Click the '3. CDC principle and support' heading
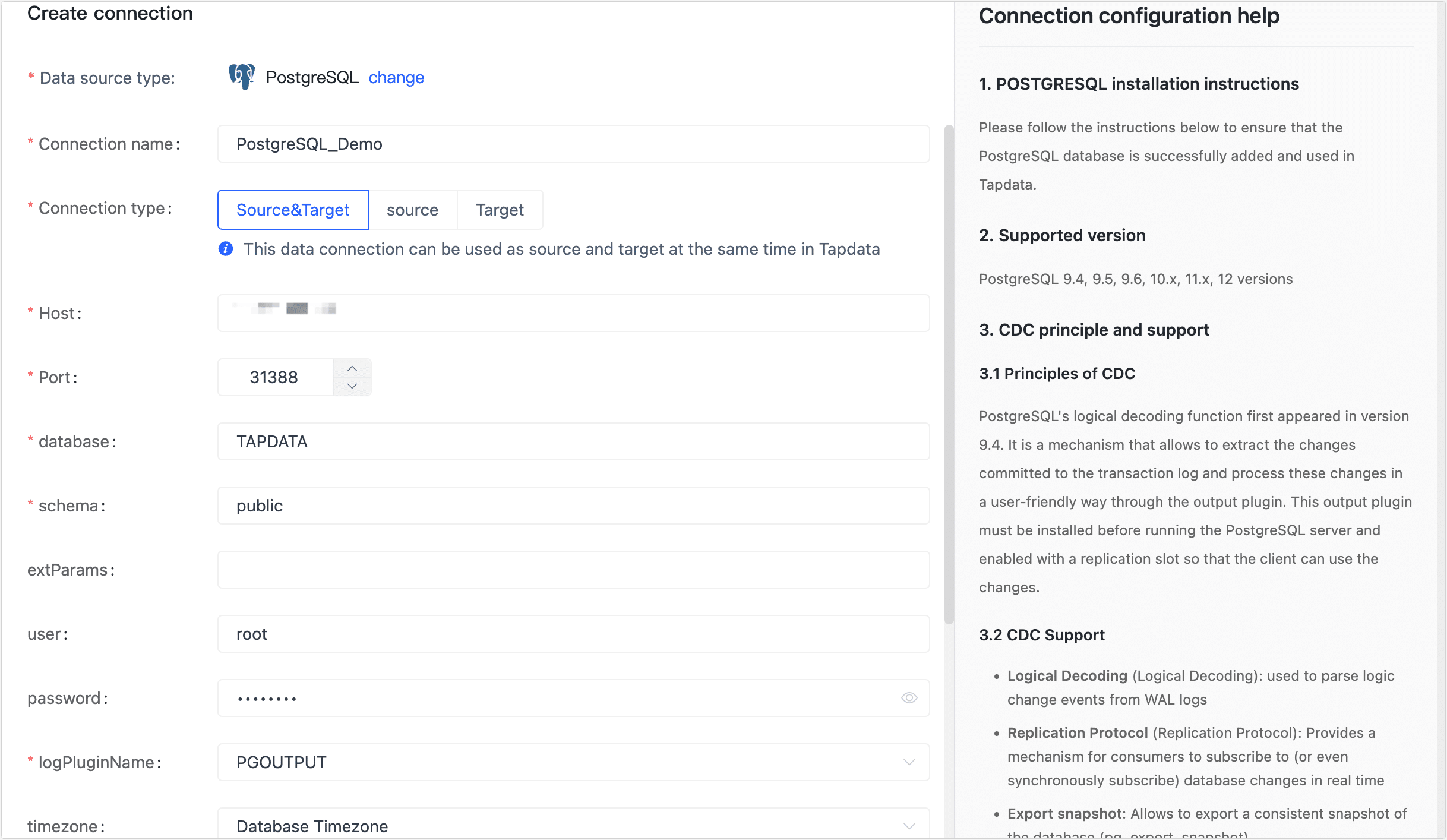This screenshot has height=840, width=1447. coord(1094,330)
